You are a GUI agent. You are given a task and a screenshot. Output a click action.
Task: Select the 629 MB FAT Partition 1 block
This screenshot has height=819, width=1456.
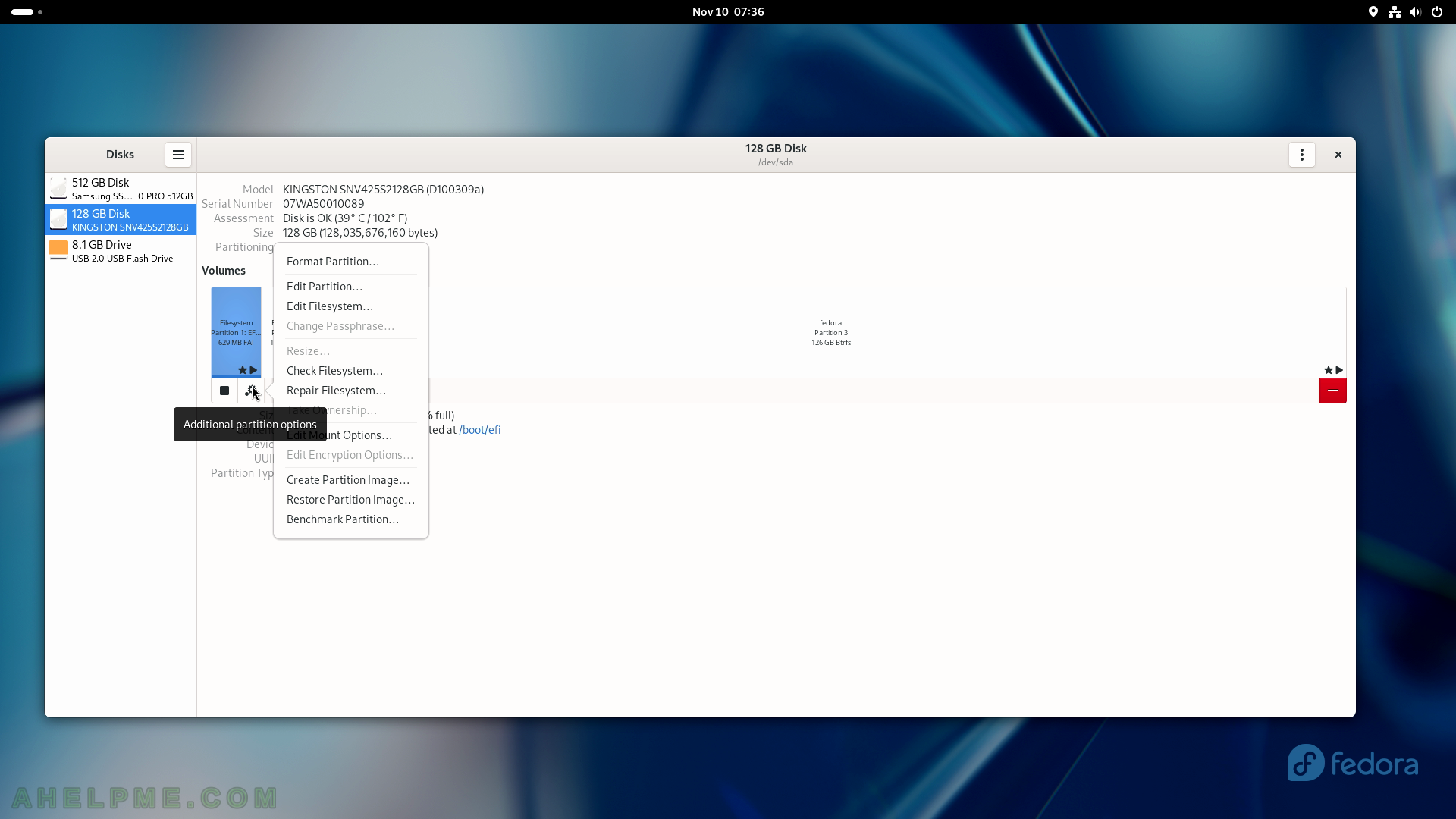(237, 332)
